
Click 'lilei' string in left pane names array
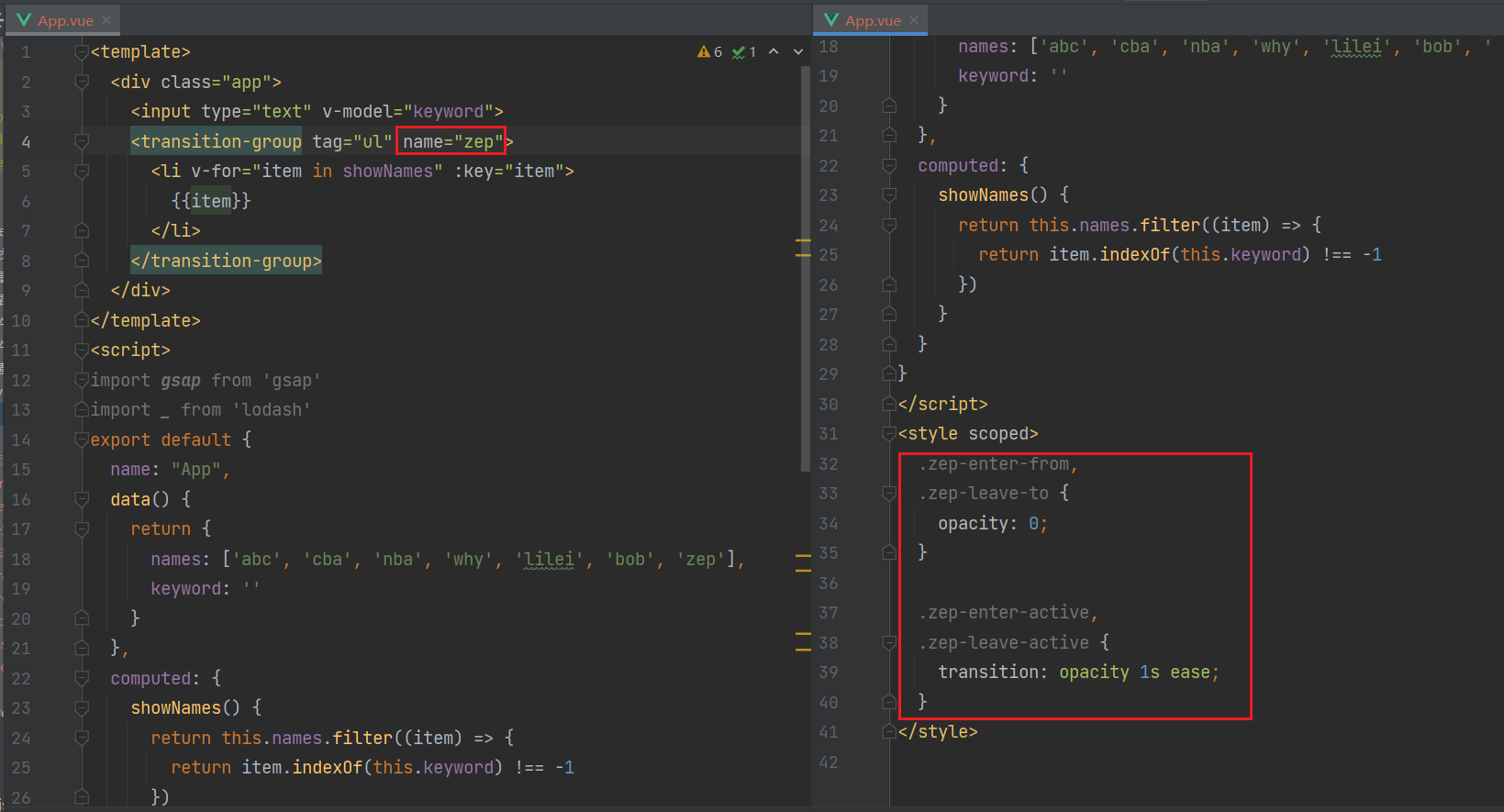tap(549, 559)
